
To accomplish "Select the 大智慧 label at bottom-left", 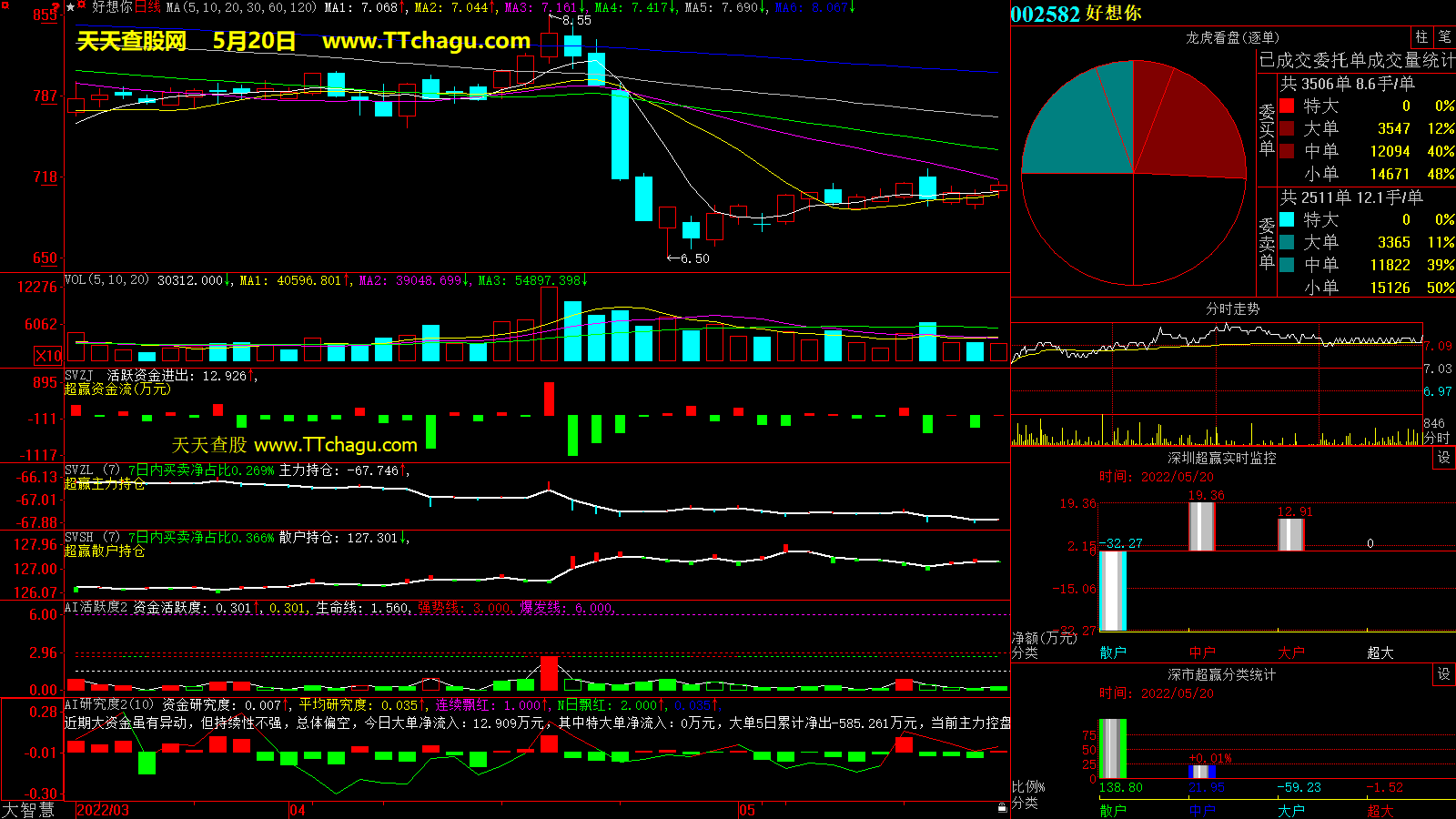I will pyautogui.click(x=28, y=810).
